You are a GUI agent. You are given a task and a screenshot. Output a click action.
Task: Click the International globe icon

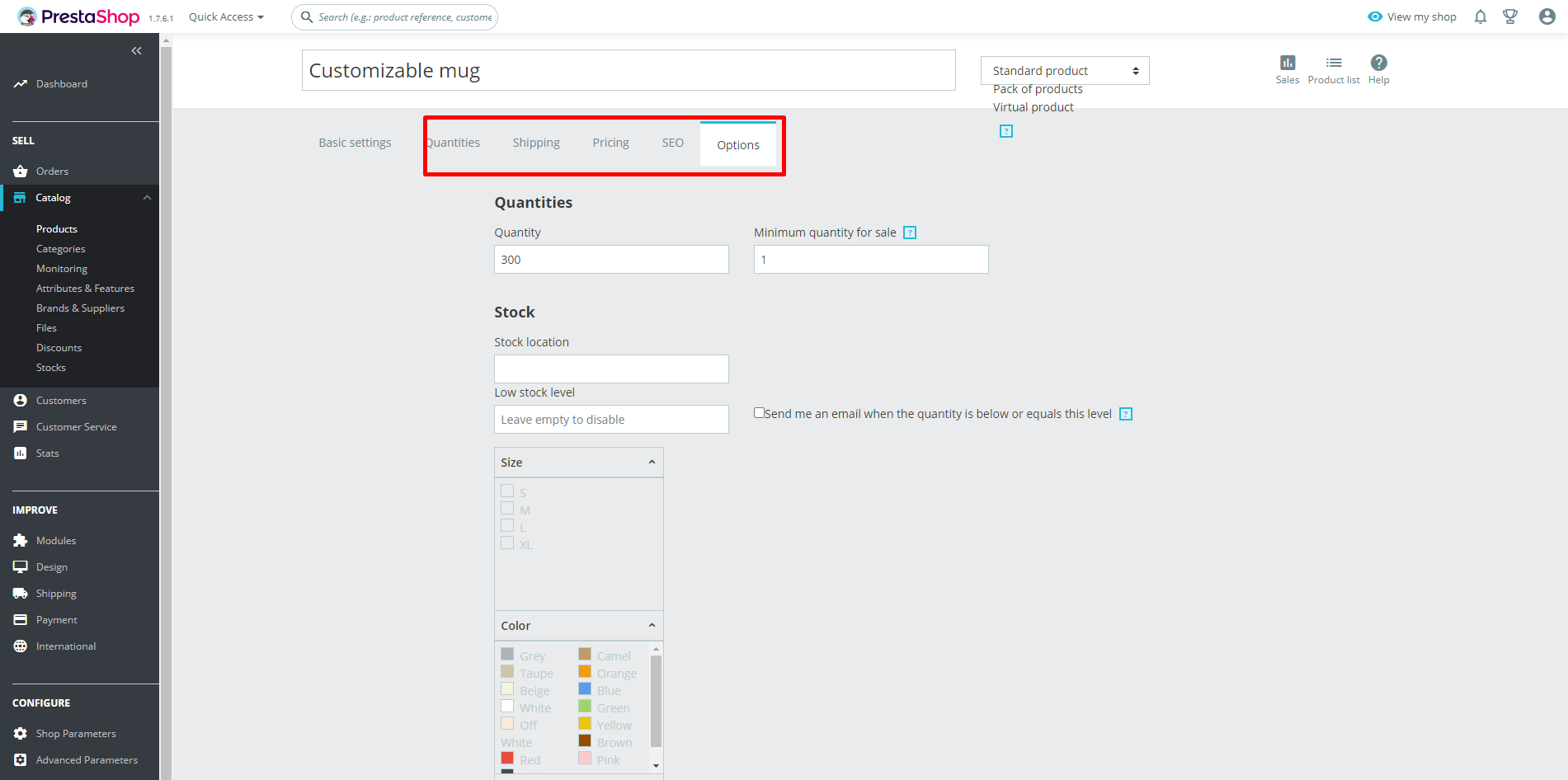click(x=21, y=646)
